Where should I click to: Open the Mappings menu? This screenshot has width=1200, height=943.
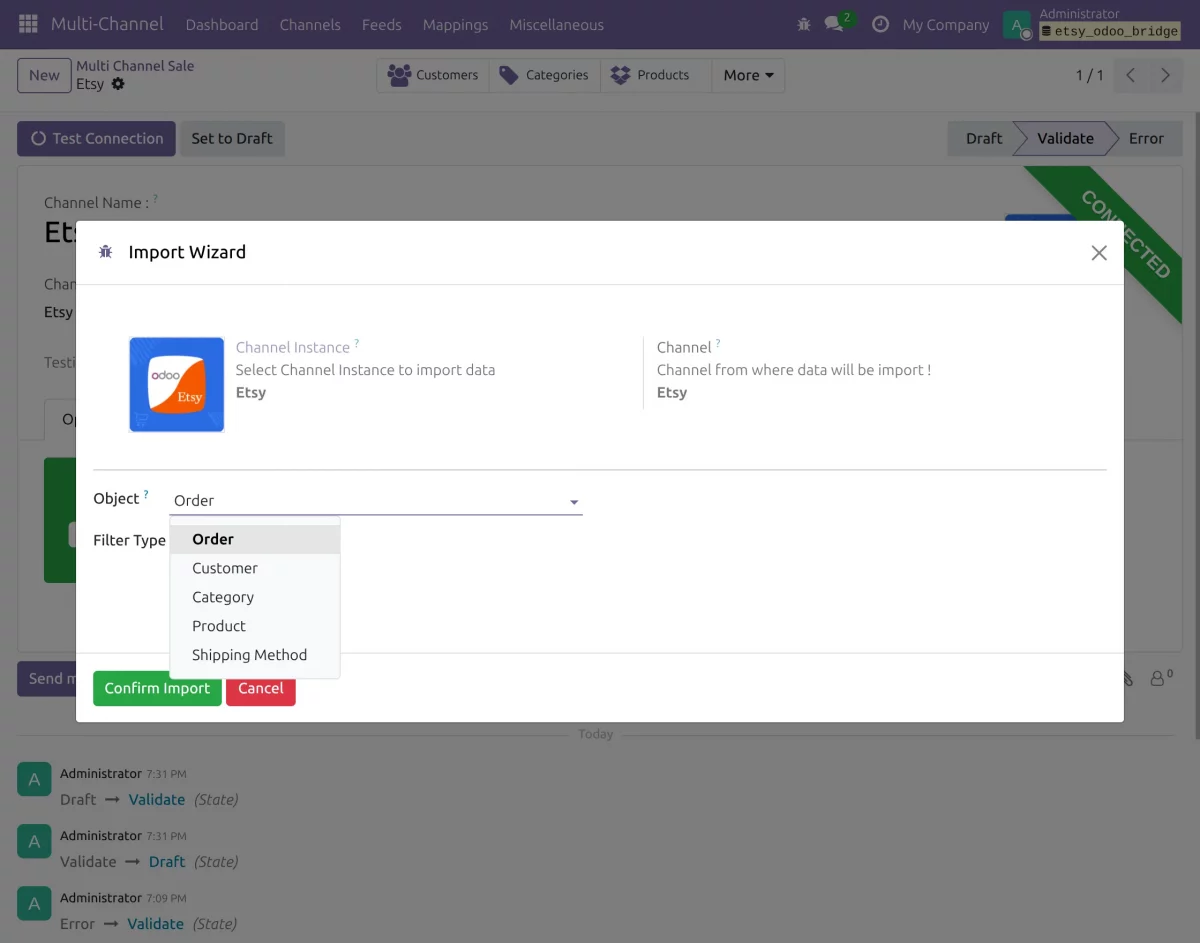point(455,25)
